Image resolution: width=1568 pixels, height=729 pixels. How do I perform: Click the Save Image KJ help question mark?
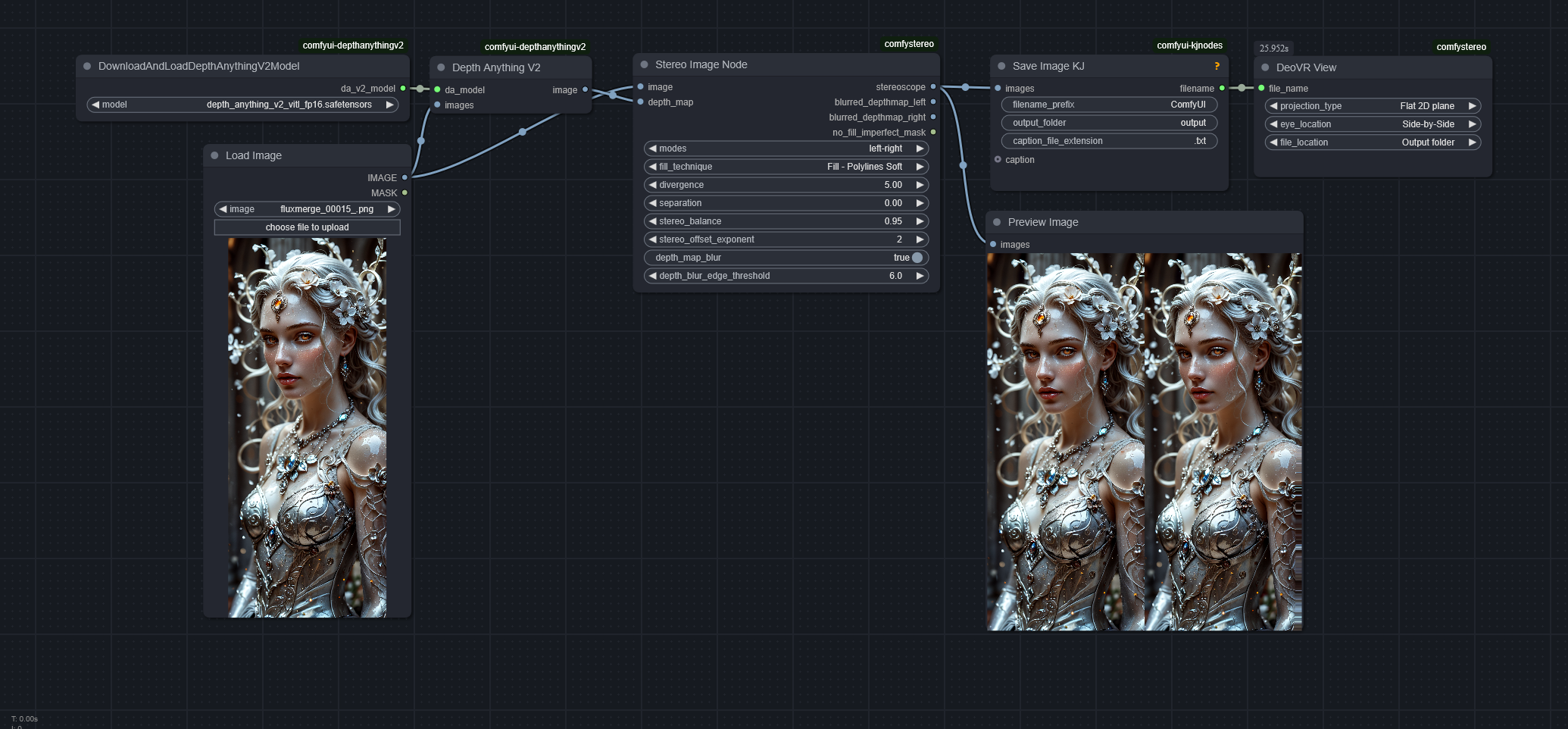(1217, 66)
